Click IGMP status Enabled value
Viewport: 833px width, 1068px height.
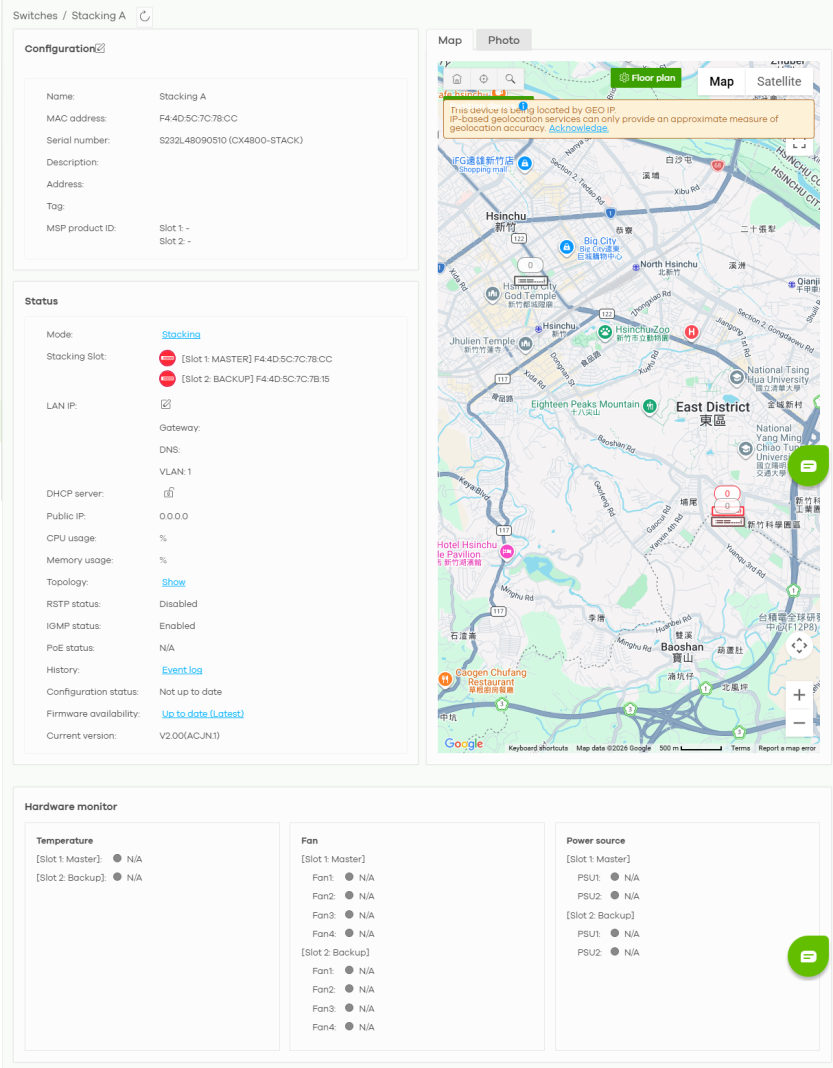coord(177,626)
